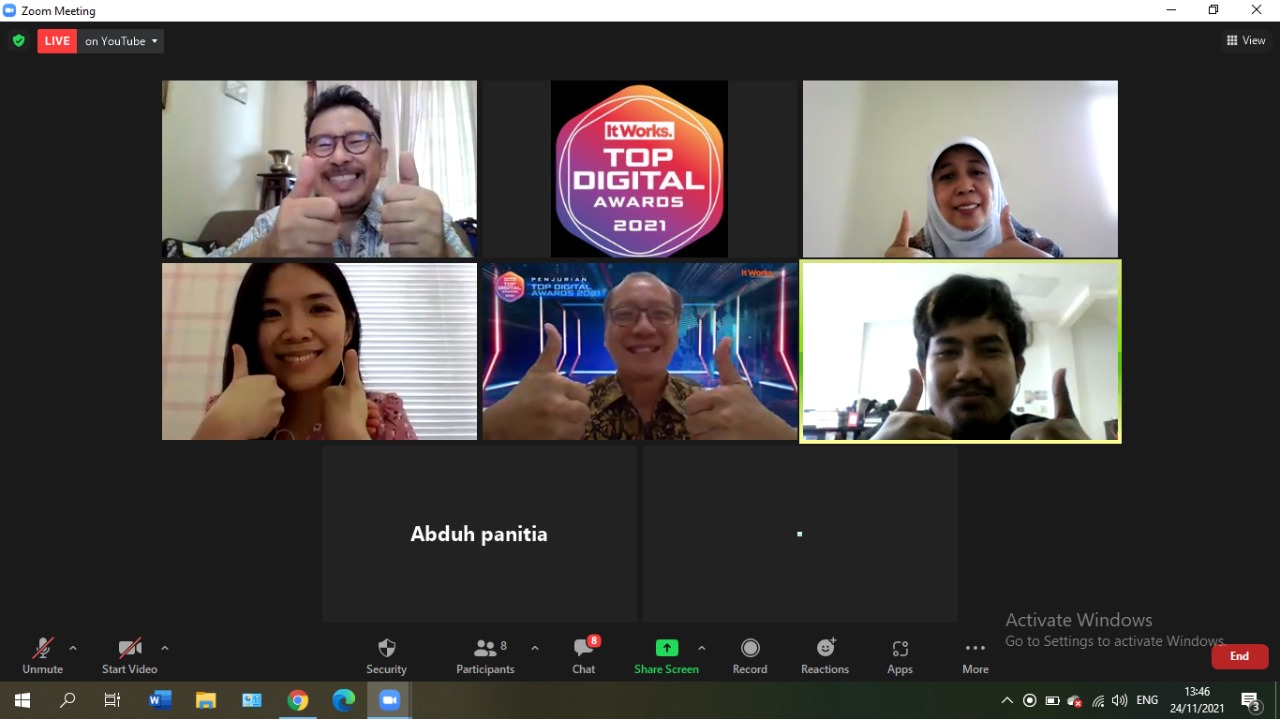Start recording with the Record button
1280x719 pixels.
click(749, 655)
